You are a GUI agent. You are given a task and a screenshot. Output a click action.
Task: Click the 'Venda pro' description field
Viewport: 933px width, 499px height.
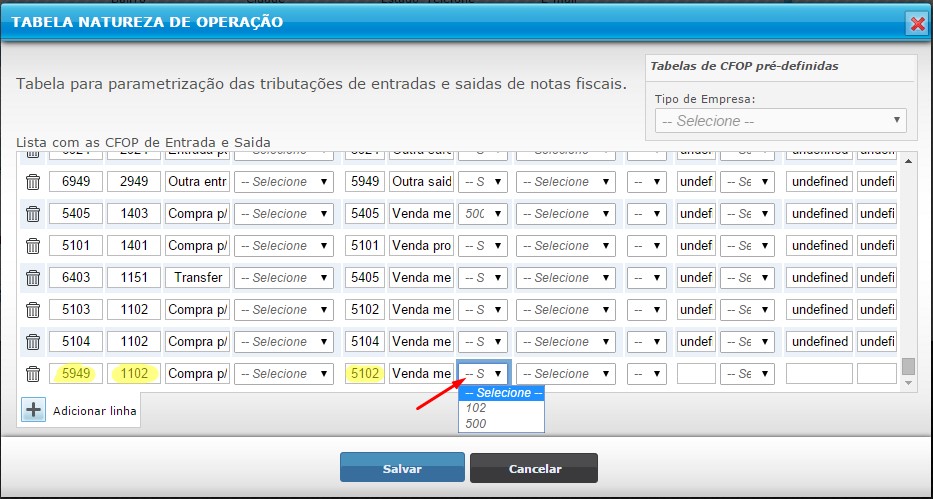point(421,246)
